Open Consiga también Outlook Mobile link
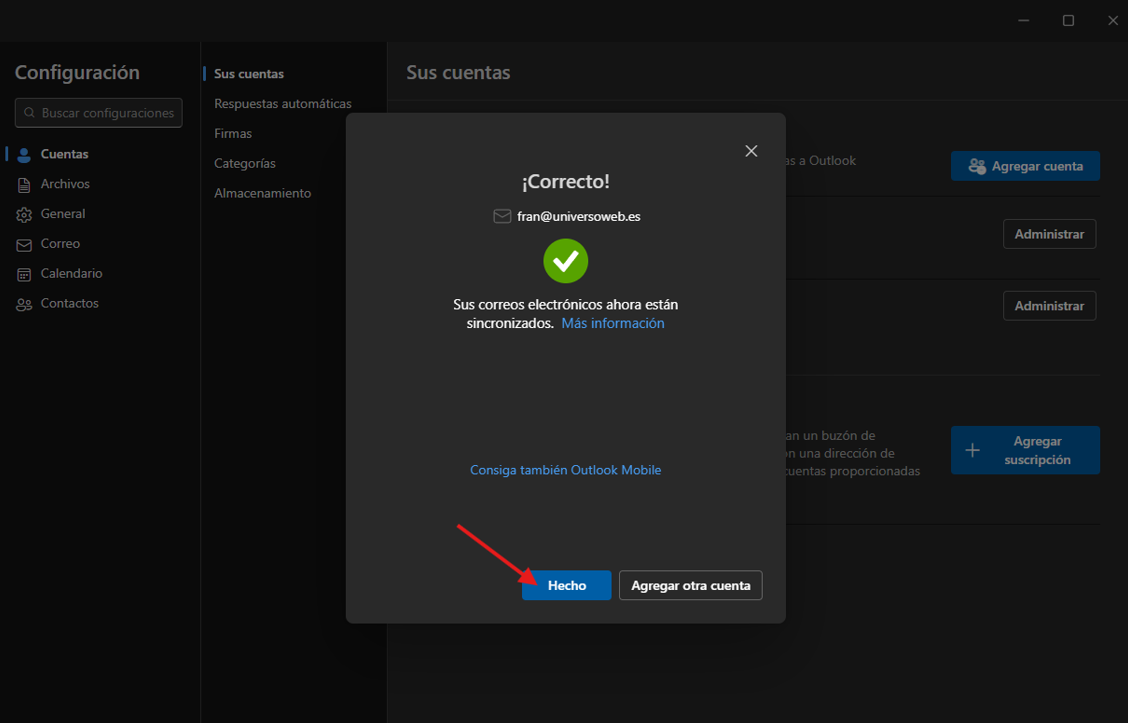The width and height of the screenshot is (1128, 723). tap(565, 470)
